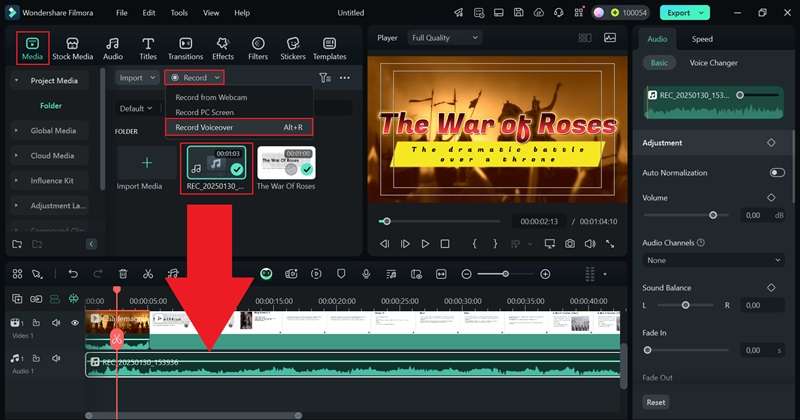
Task: Expand Adjustment Layer item
Action: [x=16, y=206]
